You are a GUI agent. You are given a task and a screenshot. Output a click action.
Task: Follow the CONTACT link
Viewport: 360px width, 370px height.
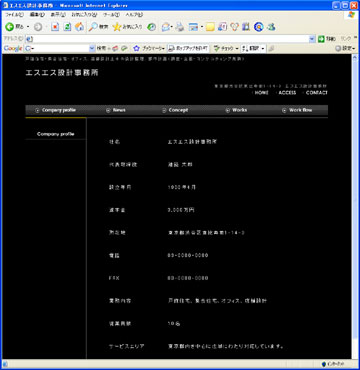316,93
